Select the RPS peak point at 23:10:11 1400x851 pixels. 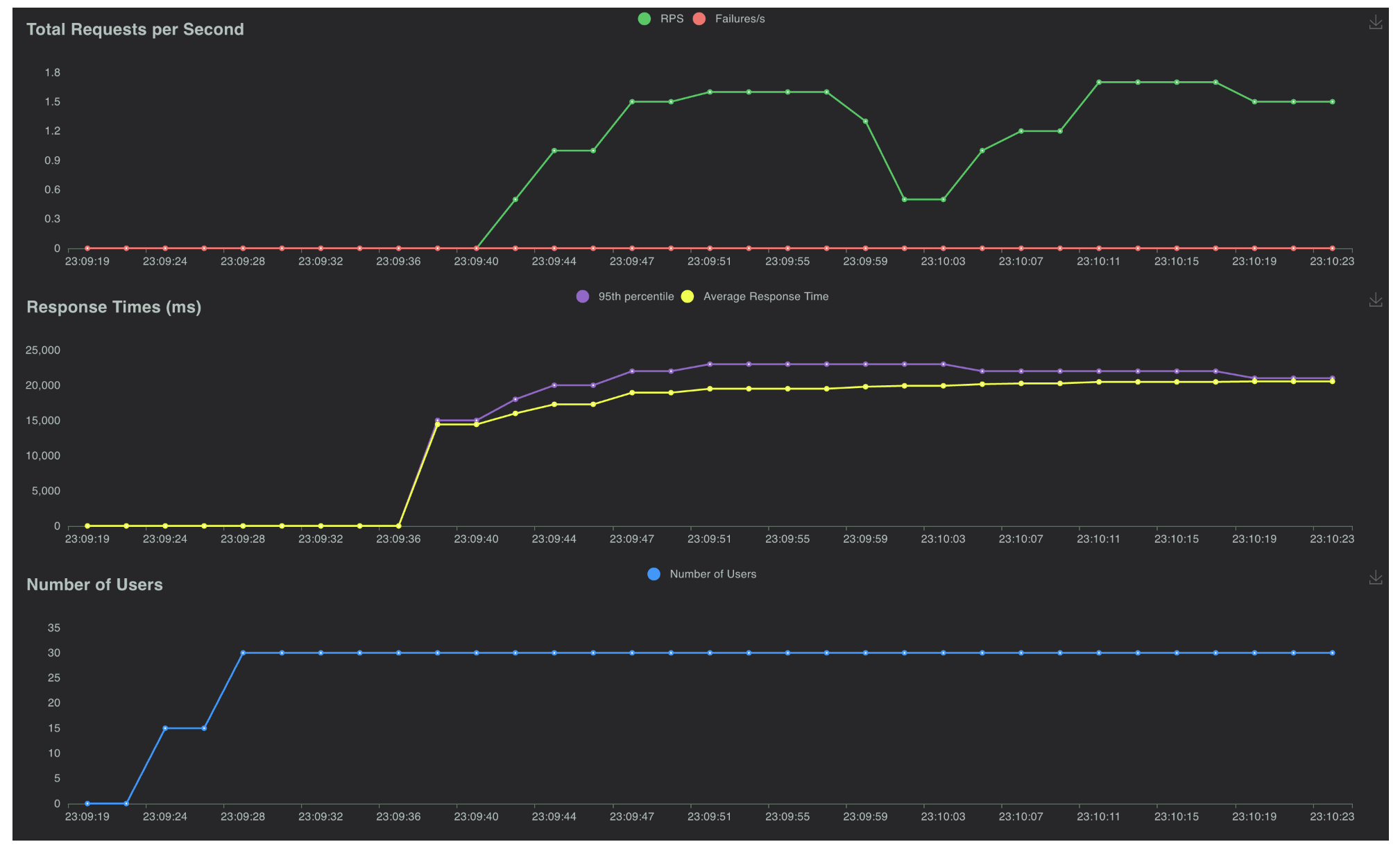point(1099,82)
